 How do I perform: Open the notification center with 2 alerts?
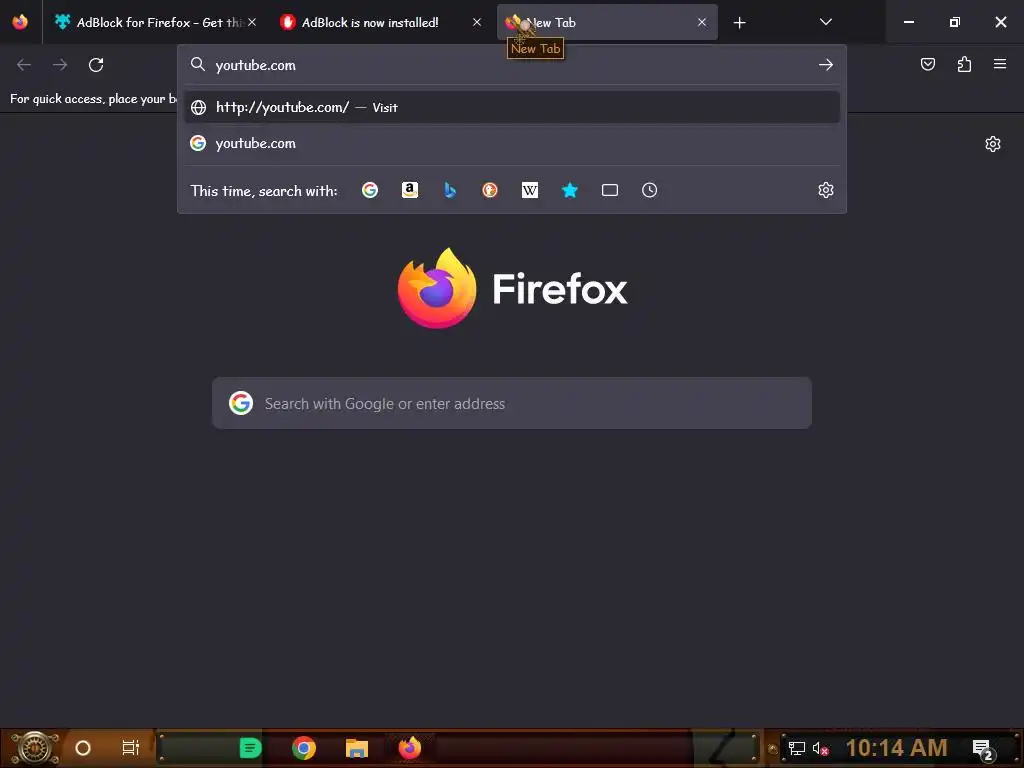983,749
